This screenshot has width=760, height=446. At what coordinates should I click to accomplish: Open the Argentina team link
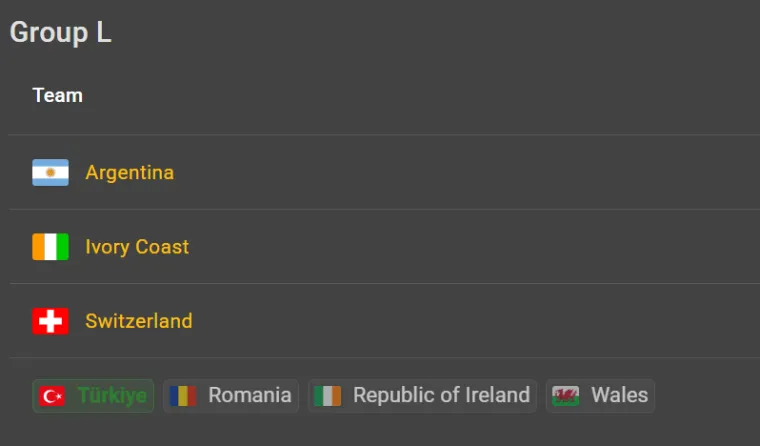[x=130, y=173]
